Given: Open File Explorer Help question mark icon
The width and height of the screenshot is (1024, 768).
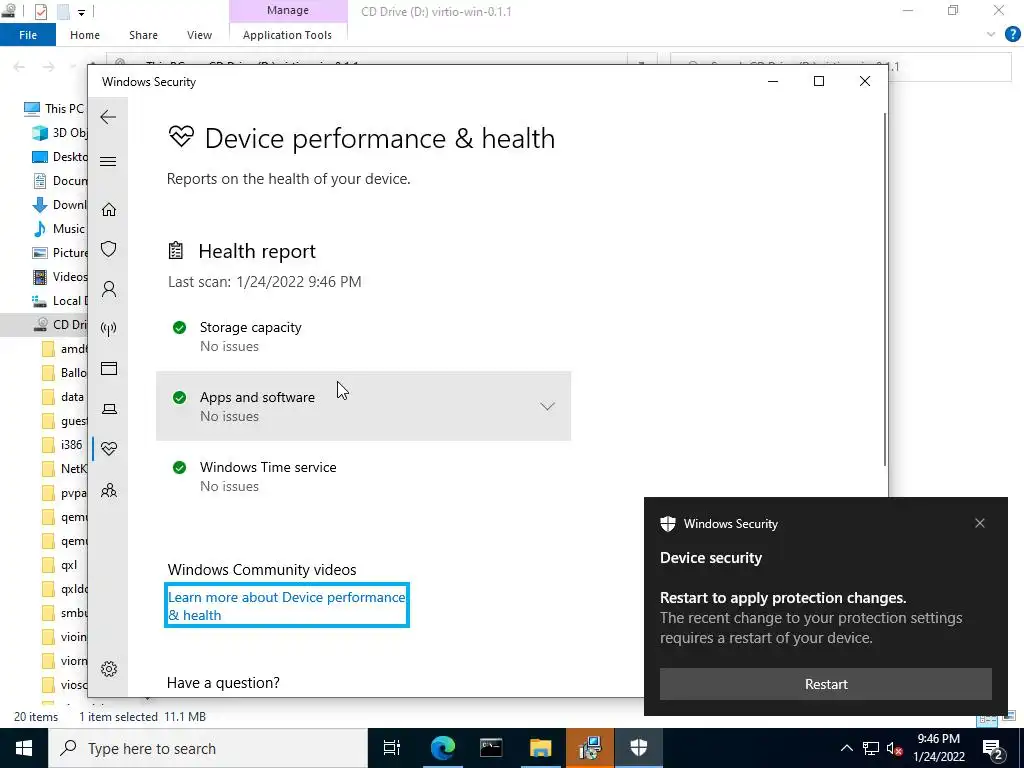Looking at the screenshot, I should click(x=1012, y=35).
